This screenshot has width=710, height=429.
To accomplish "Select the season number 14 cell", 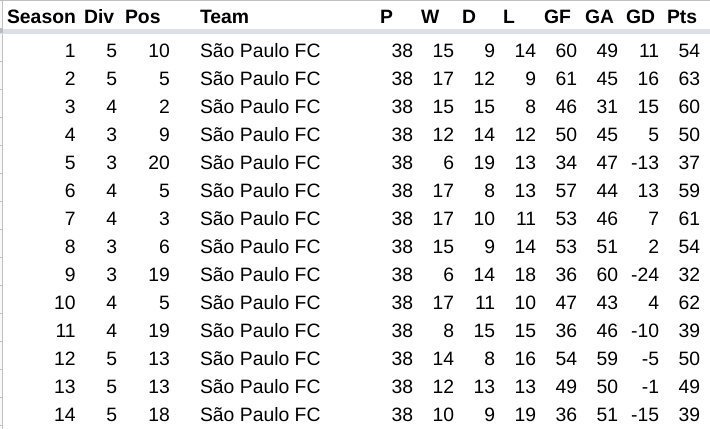I will click(x=64, y=415).
